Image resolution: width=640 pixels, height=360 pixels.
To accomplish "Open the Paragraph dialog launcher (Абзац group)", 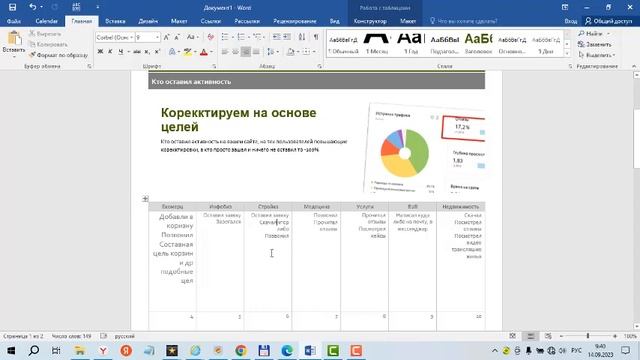I will (x=320, y=66).
